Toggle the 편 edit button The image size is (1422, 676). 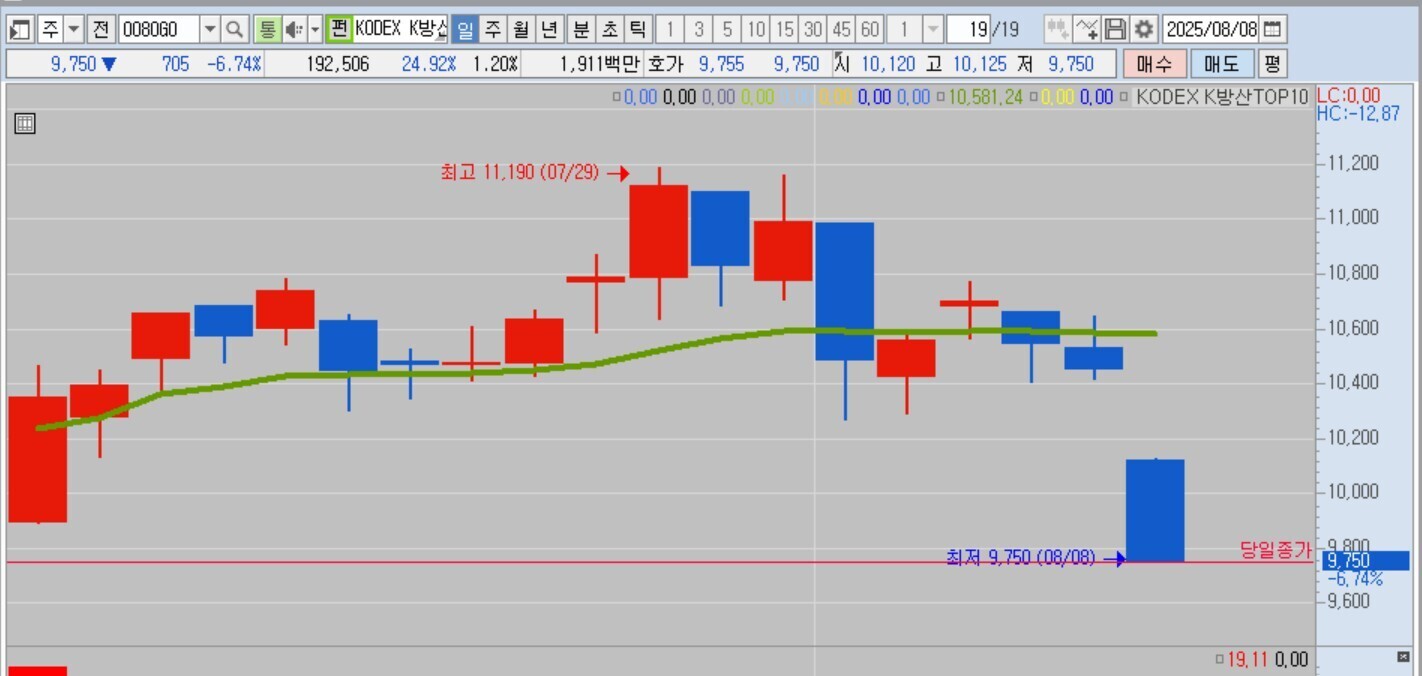pyautogui.click(x=339, y=29)
